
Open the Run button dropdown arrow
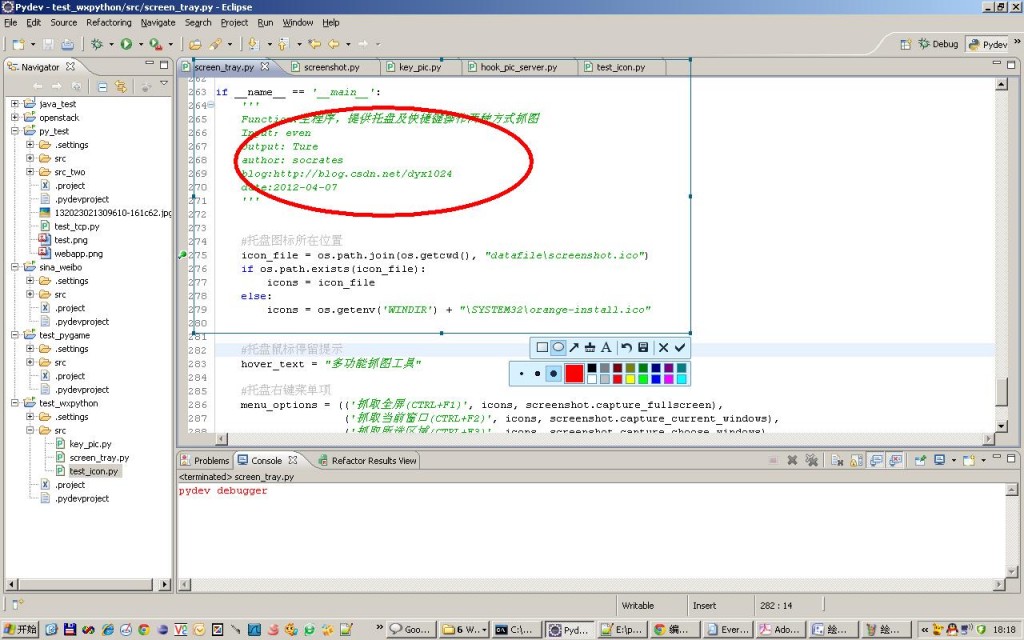coord(140,44)
